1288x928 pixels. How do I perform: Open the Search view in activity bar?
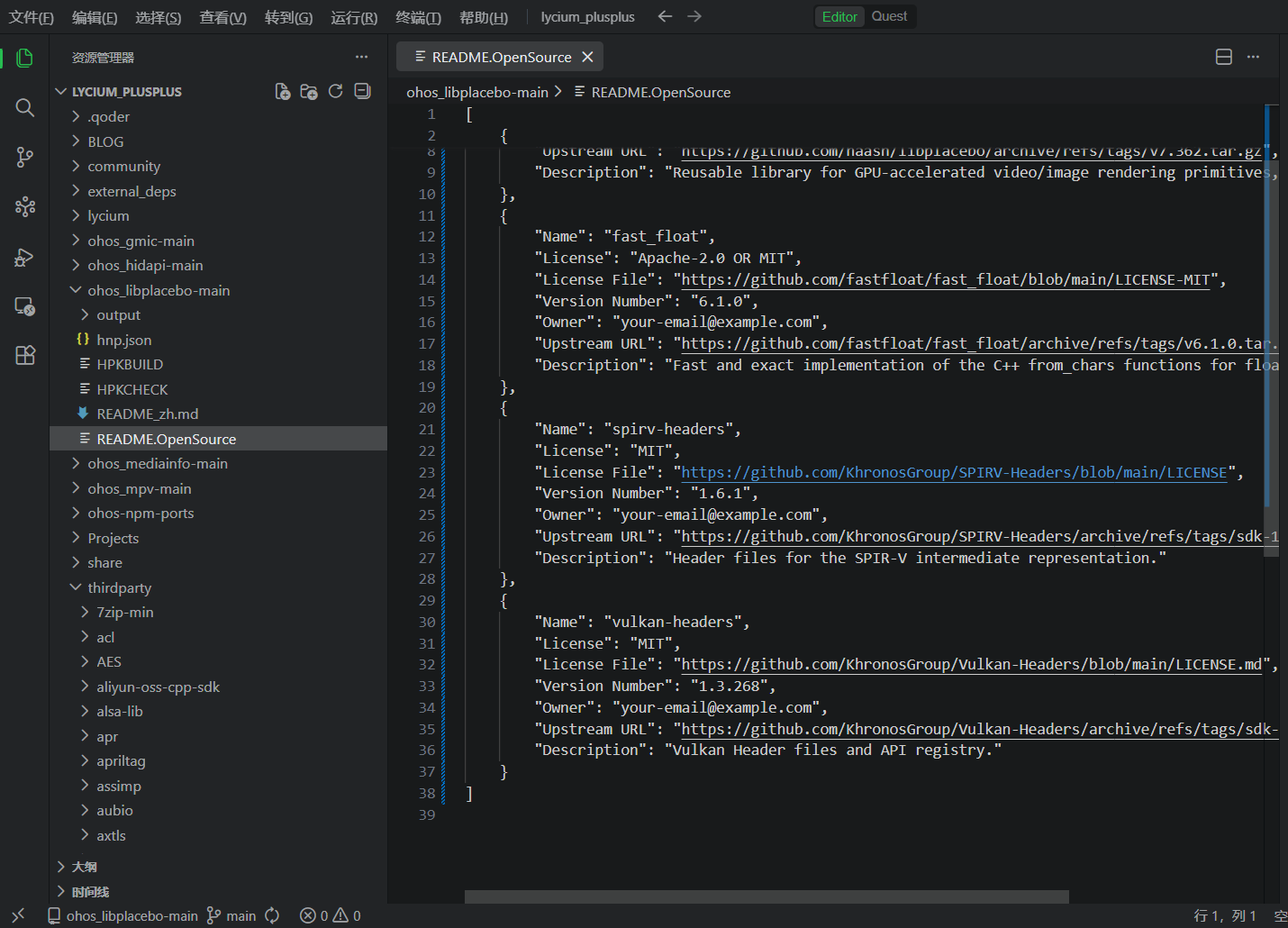25,108
